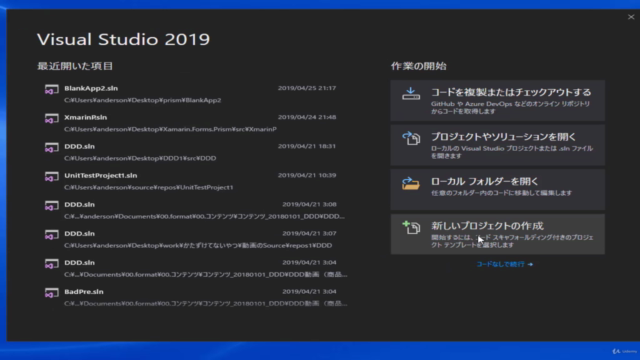Image resolution: width=640 pixels, height=360 pixels.
Task: Follow the コードなしで続行 link
Action: coord(504,264)
